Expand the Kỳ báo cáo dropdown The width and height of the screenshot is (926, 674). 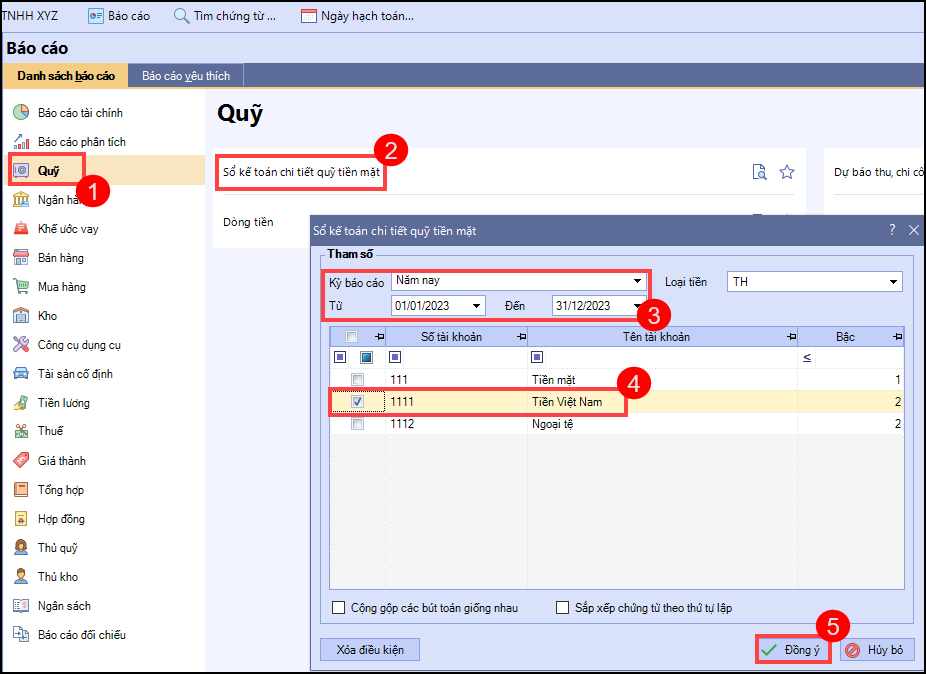(x=637, y=282)
